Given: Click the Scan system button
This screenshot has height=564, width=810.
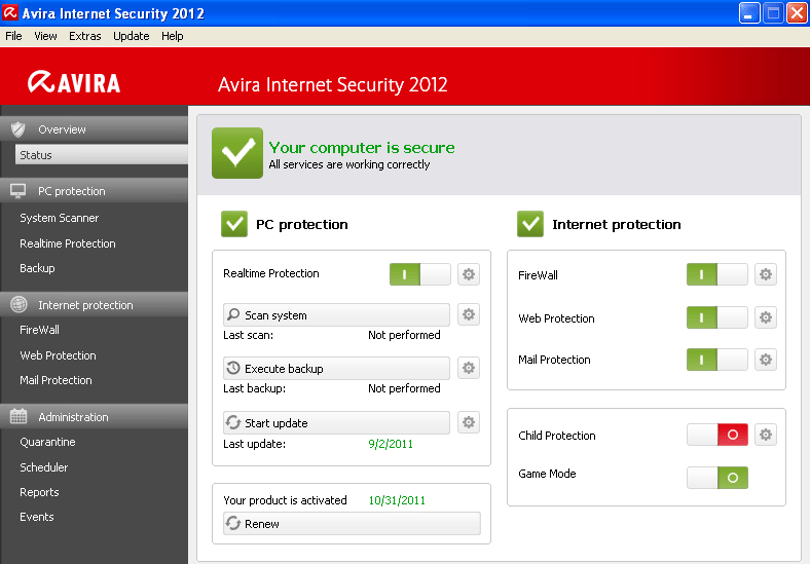Looking at the screenshot, I should 336,315.
